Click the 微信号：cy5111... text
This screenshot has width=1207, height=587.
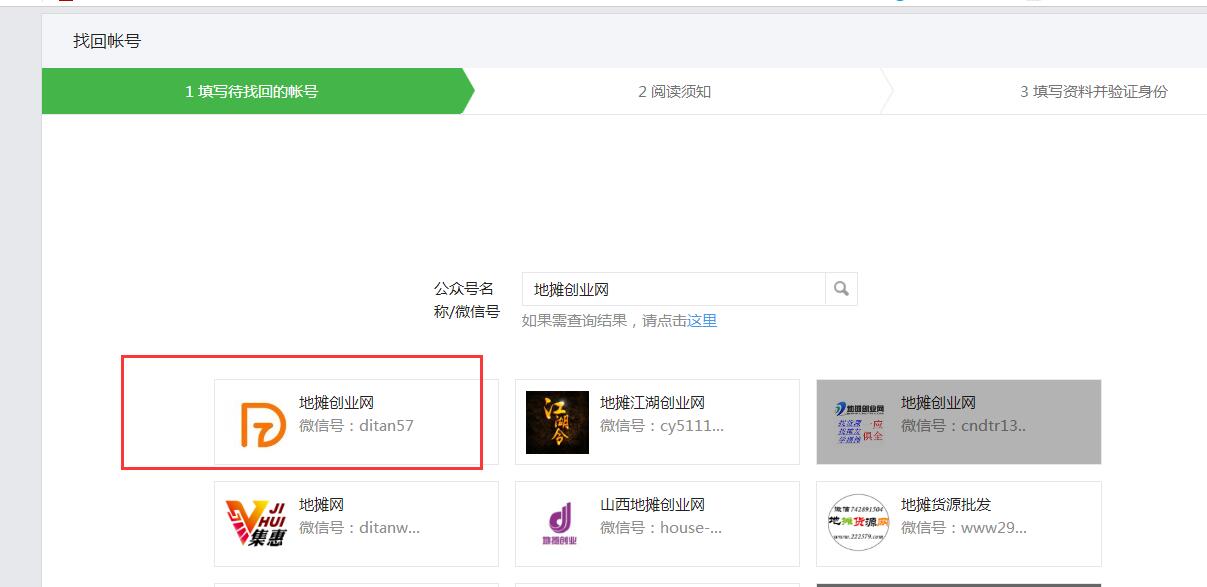click(x=662, y=426)
